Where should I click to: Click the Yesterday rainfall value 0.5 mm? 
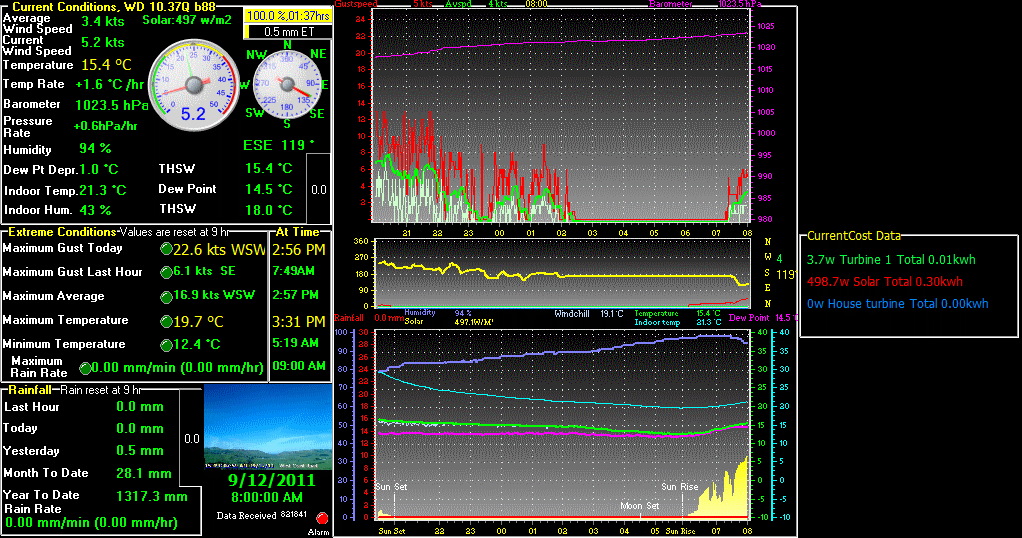pos(139,451)
